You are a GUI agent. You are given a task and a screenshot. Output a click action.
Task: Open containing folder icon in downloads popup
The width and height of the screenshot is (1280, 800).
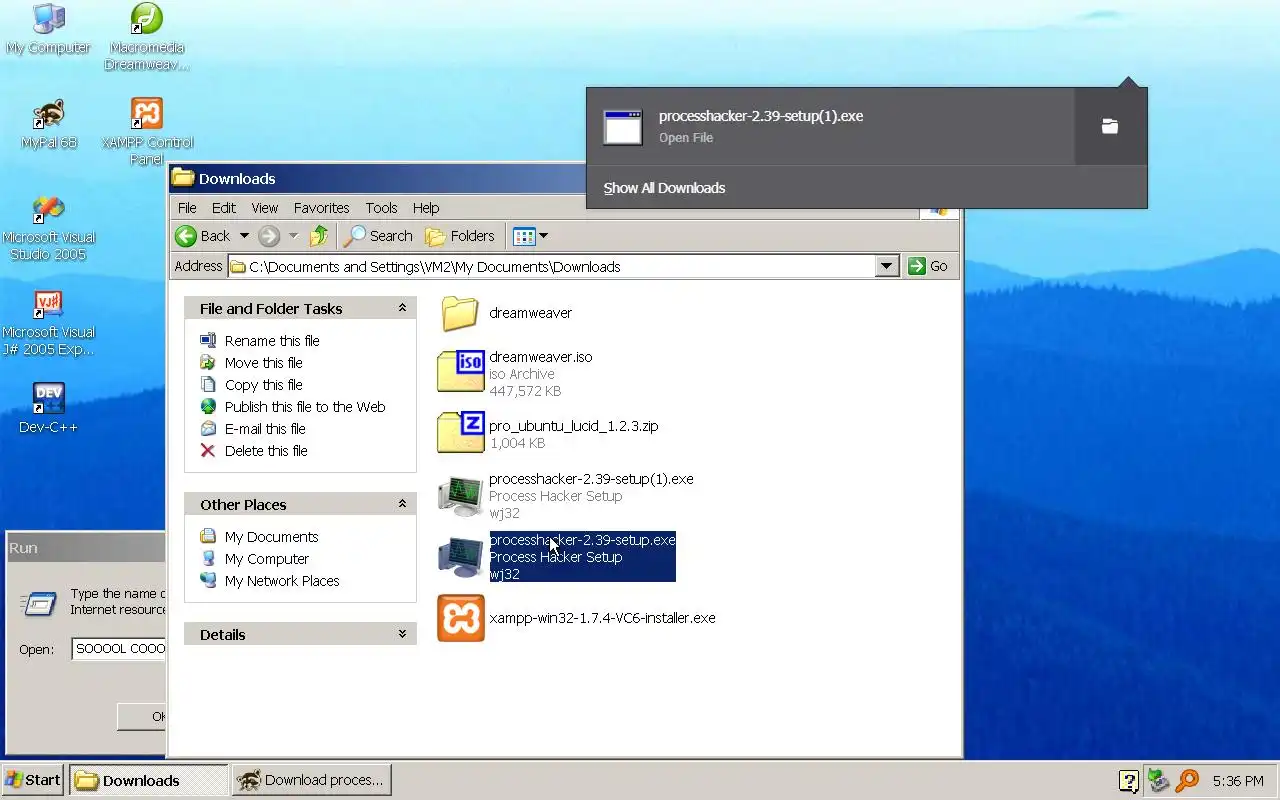point(1110,126)
